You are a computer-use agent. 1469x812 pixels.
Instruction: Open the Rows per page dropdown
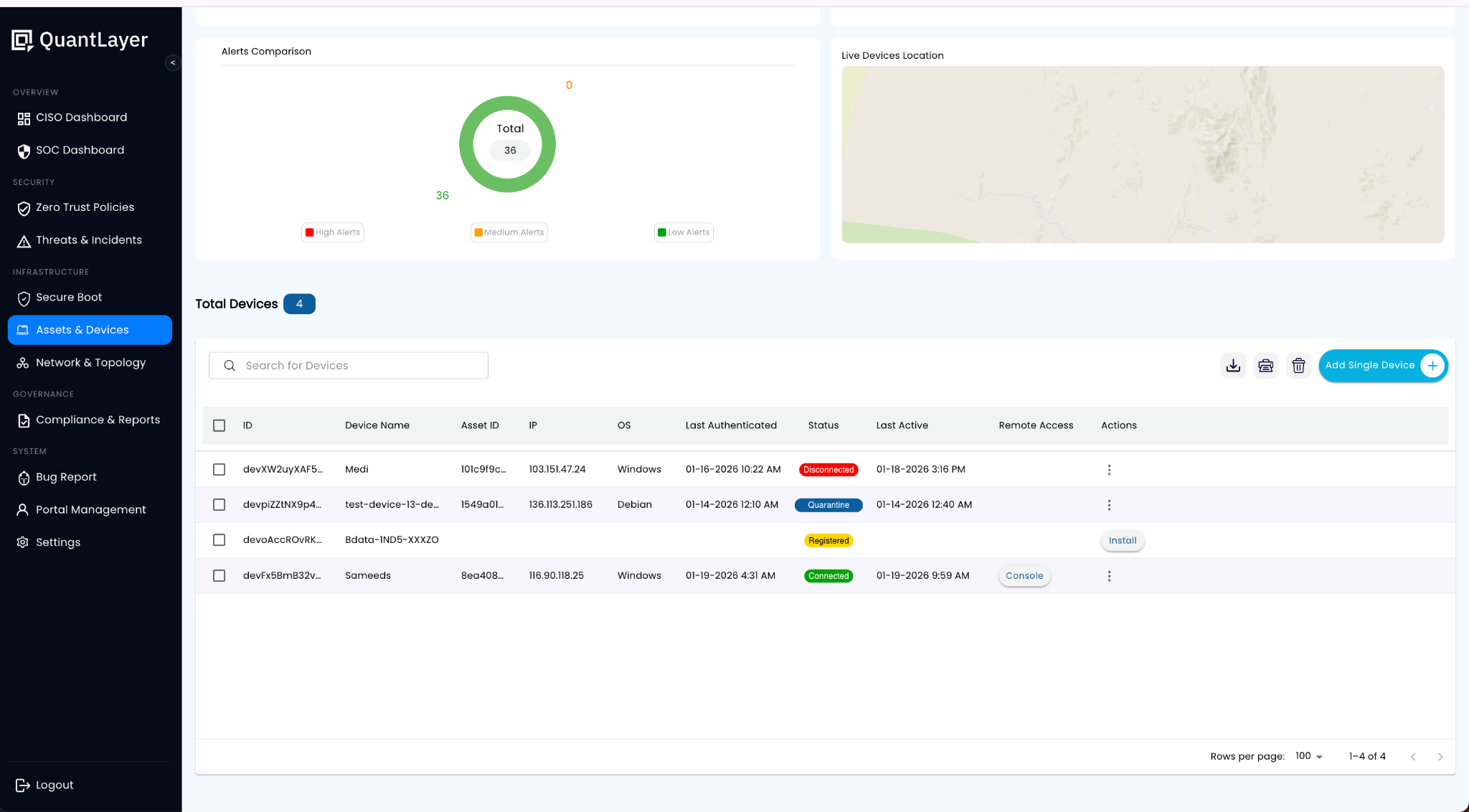click(1307, 755)
